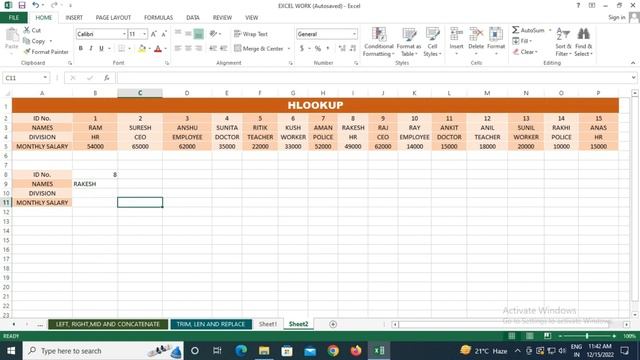Viewport: 640px width, 360px height.
Task: Open Google Chrome from taskbar
Action: [x=333, y=351]
